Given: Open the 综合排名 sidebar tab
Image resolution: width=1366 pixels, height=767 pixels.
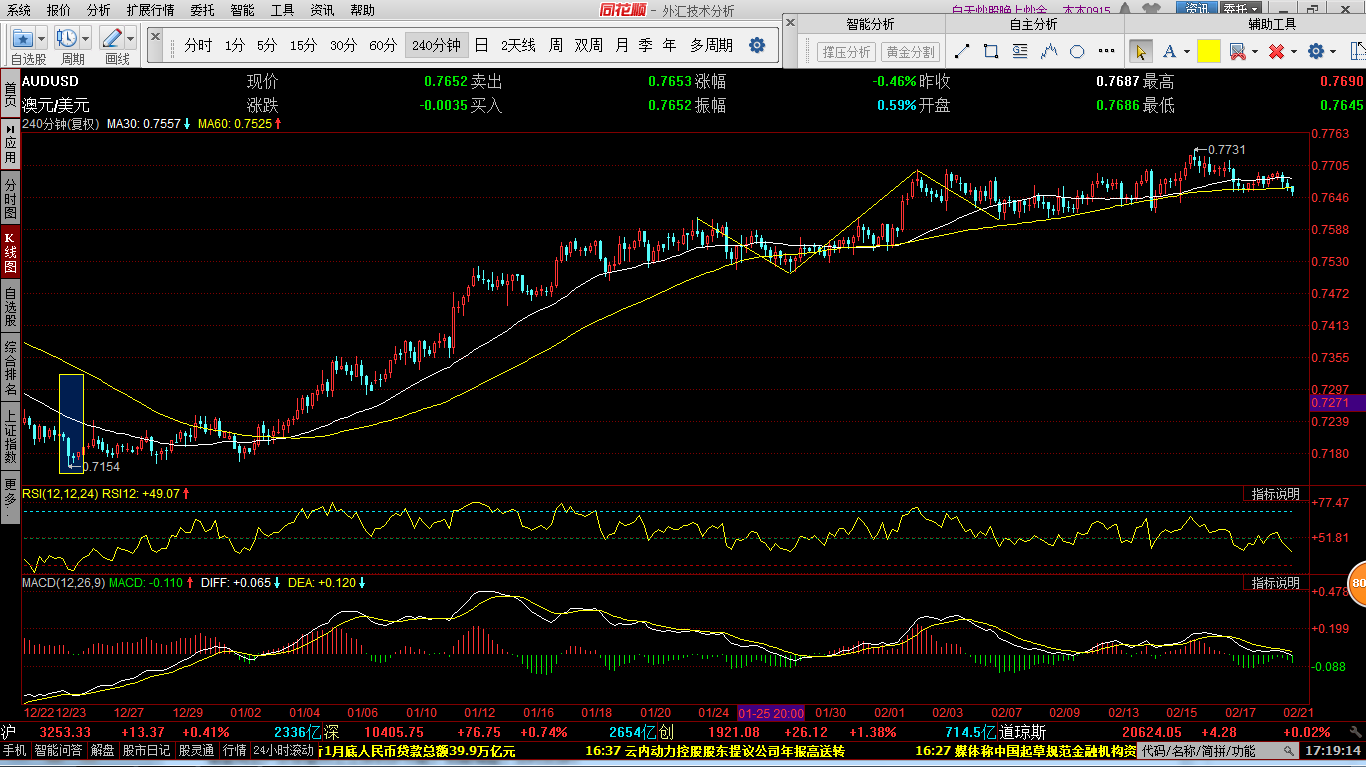Looking at the screenshot, I should 10,367.
